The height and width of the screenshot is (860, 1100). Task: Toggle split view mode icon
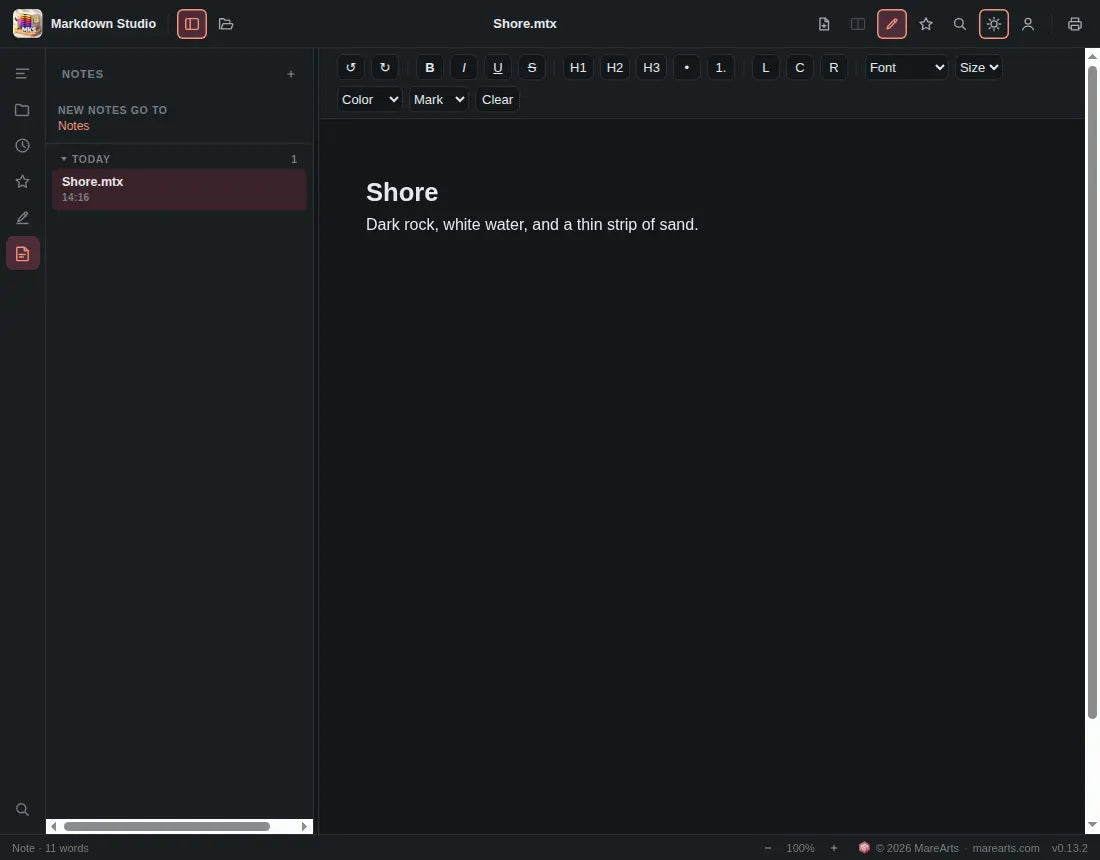tap(858, 24)
